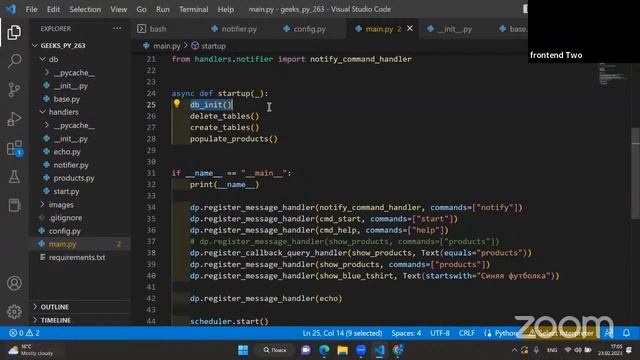Image resolution: width=640 pixels, height=360 pixels.
Task: Click the Visual Studio Code taskbar icon
Action: tap(379, 350)
